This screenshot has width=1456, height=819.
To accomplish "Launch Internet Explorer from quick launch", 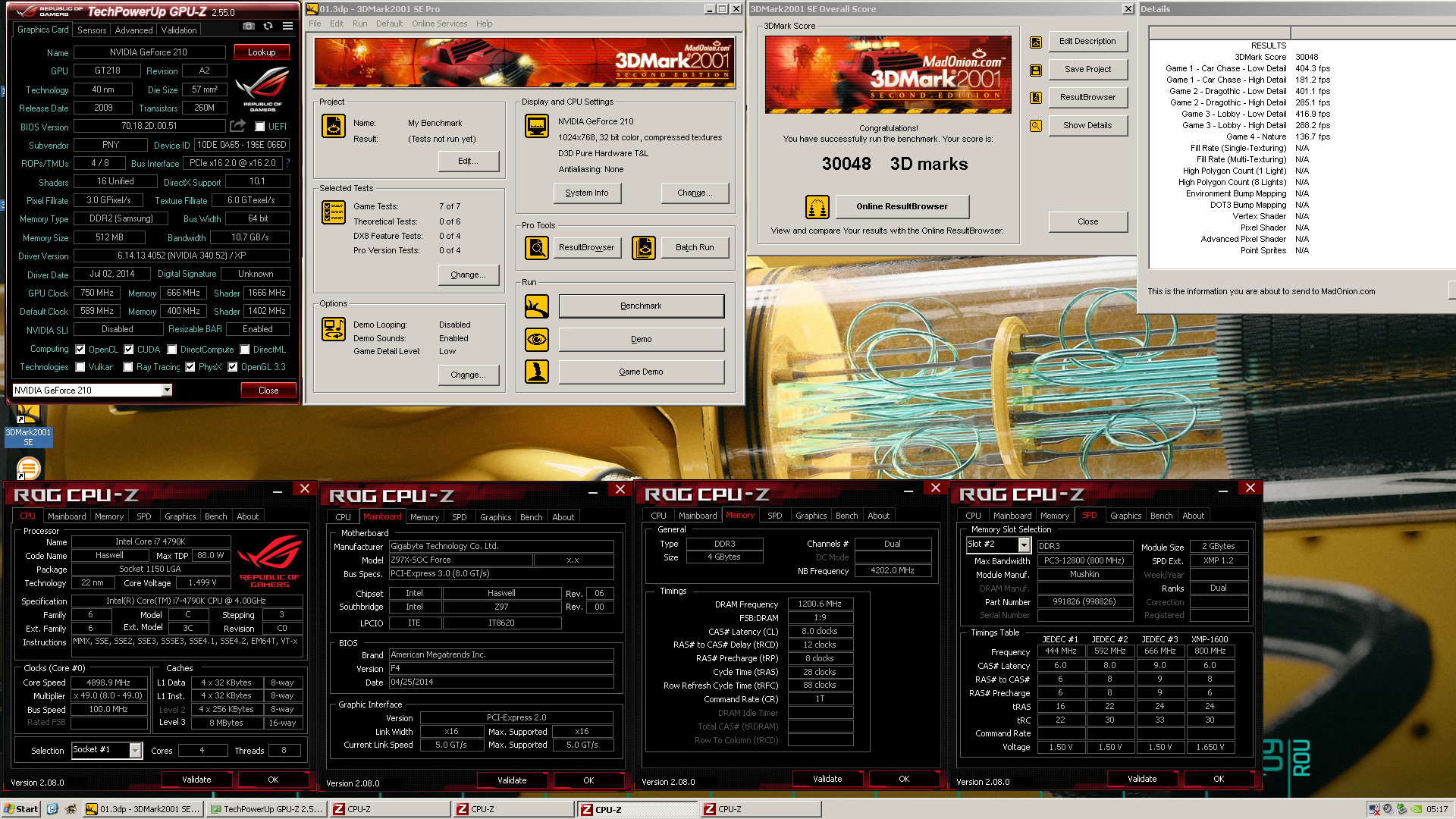I will coord(52,809).
